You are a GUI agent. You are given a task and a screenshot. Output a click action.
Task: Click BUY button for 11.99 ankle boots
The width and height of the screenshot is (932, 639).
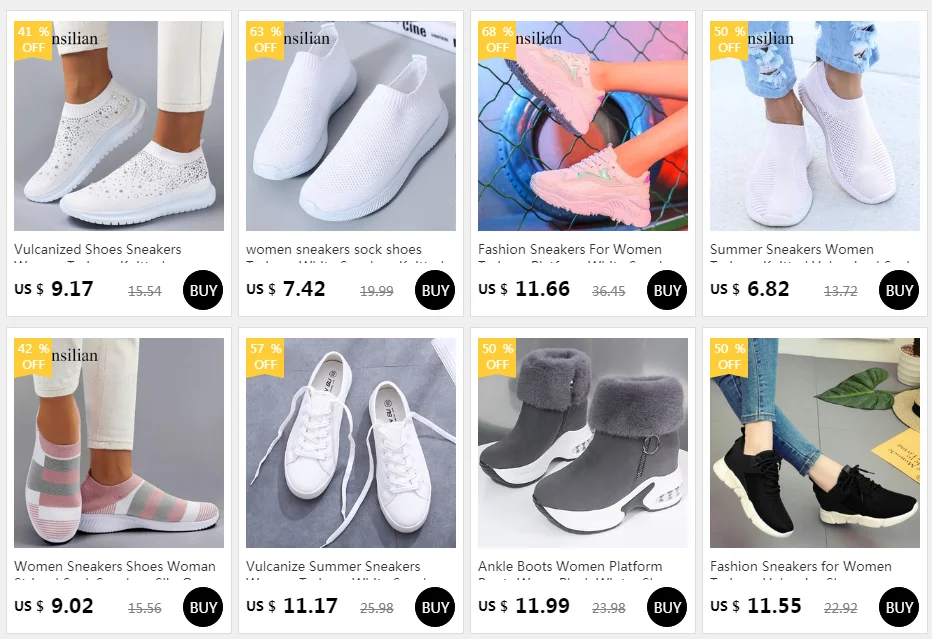click(x=667, y=607)
